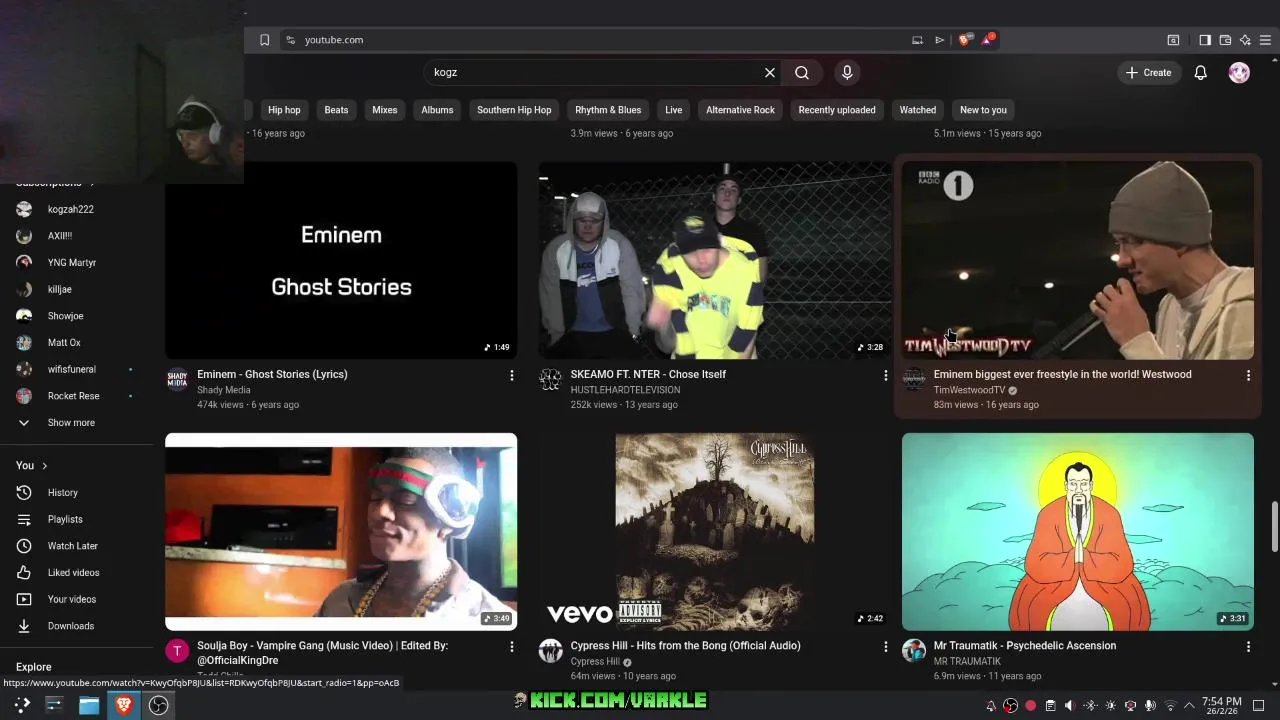Click the OBS Studio icon in the taskbar

[x=158, y=705]
